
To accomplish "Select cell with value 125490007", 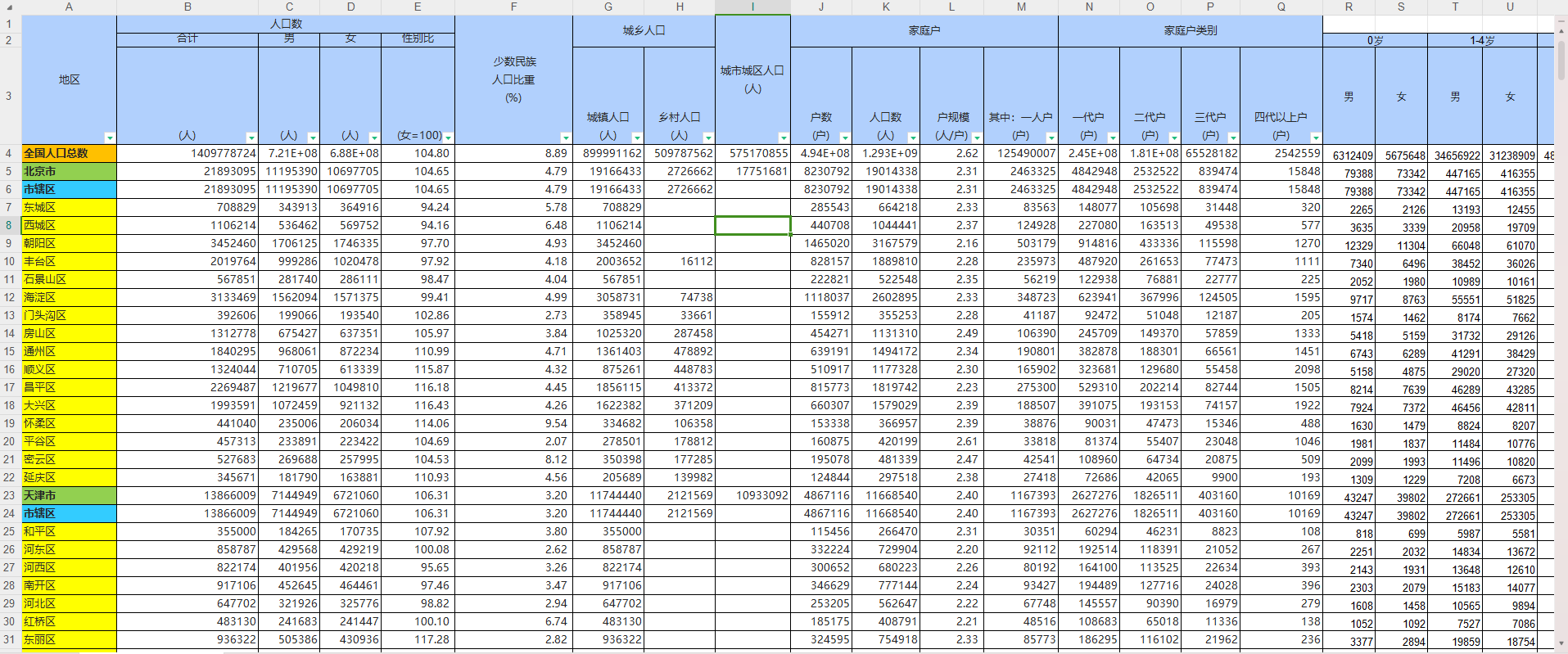I will [x=1021, y=153].
